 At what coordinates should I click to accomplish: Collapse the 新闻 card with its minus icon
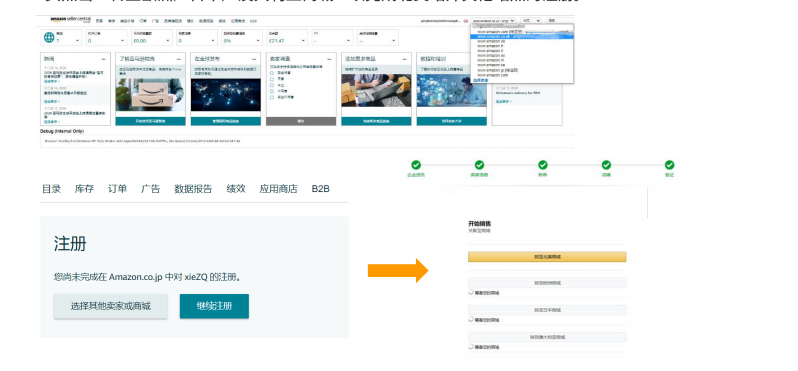pos(104,59)
